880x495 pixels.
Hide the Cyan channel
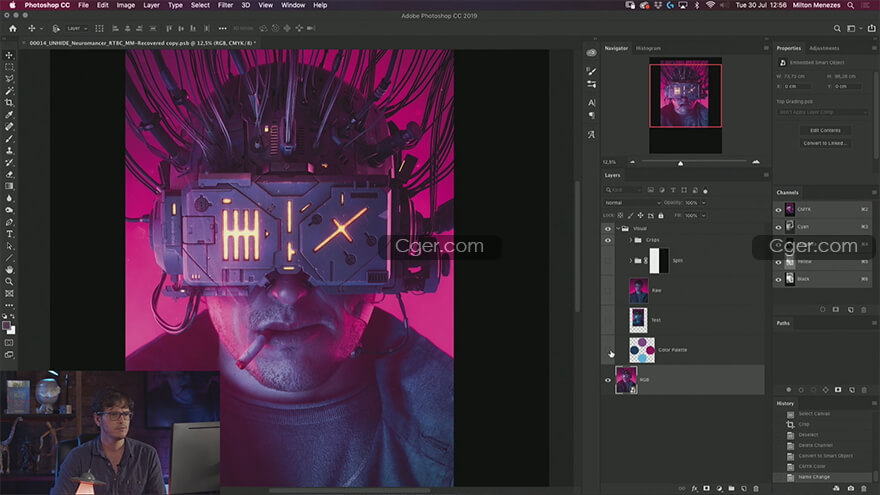click(778, 227)
